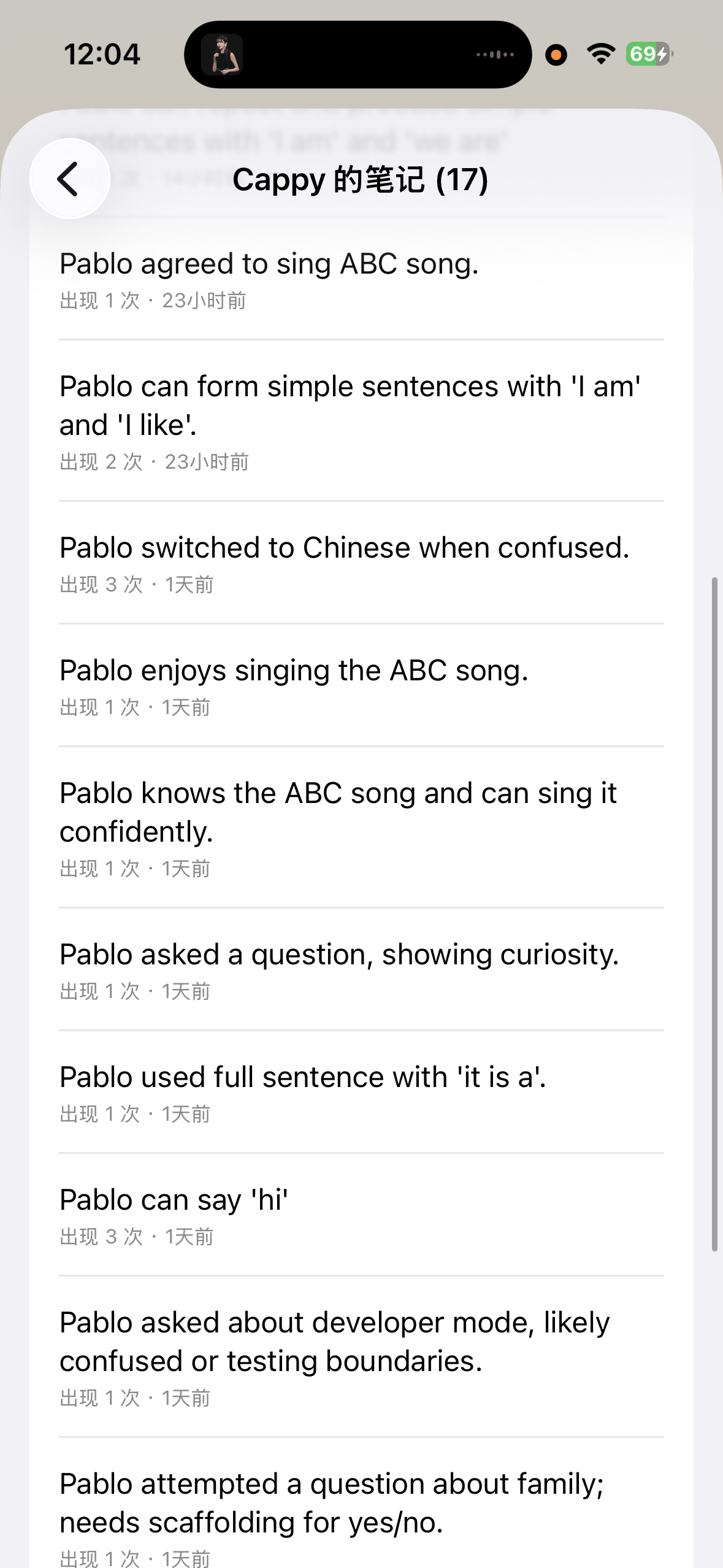
Task: Open the note "Pablo can say 'hi'"
Action: [x=361, y=1215]
